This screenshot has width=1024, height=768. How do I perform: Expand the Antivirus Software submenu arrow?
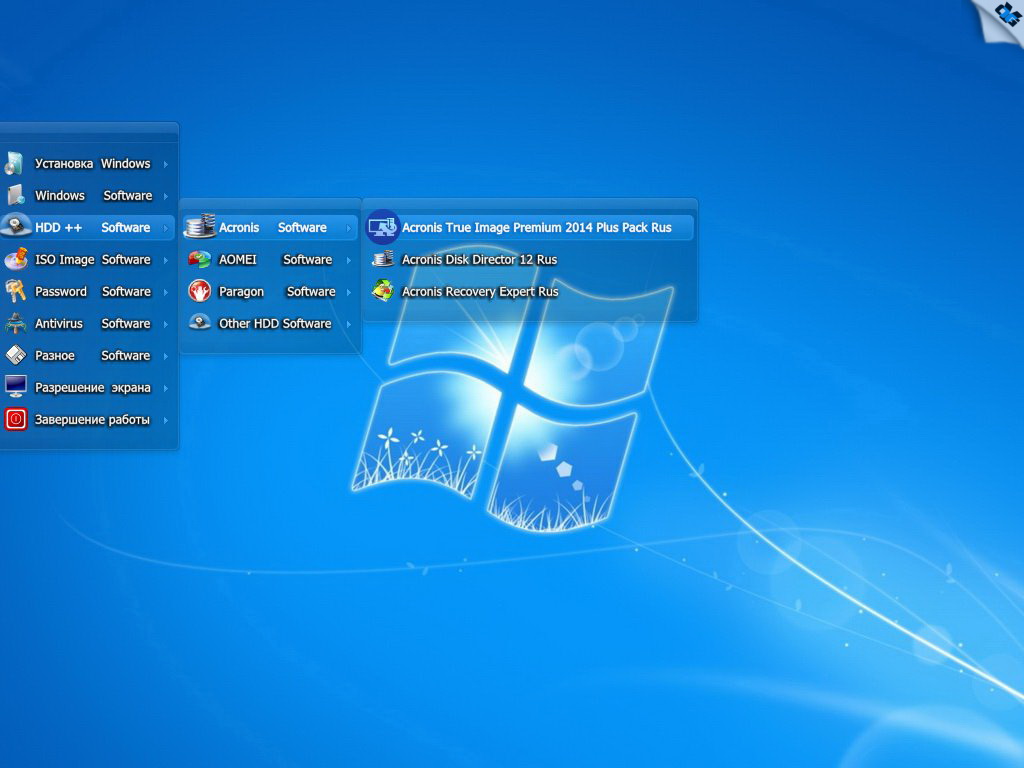coord(166,324)
